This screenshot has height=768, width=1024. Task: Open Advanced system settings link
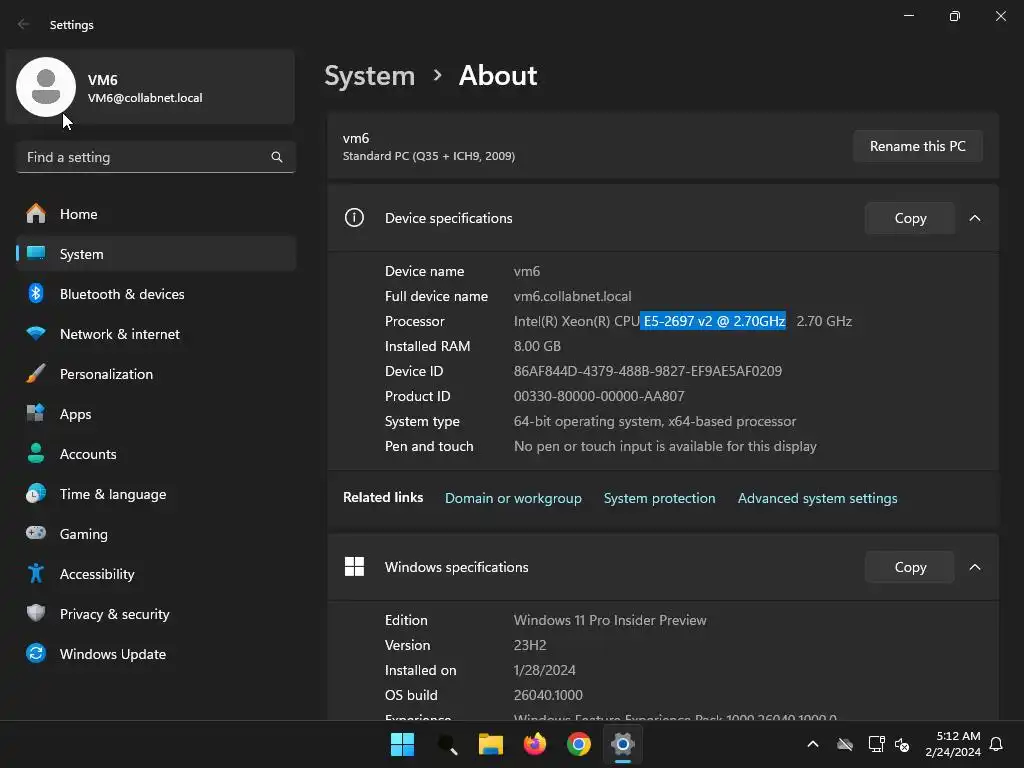pos(818,498)
